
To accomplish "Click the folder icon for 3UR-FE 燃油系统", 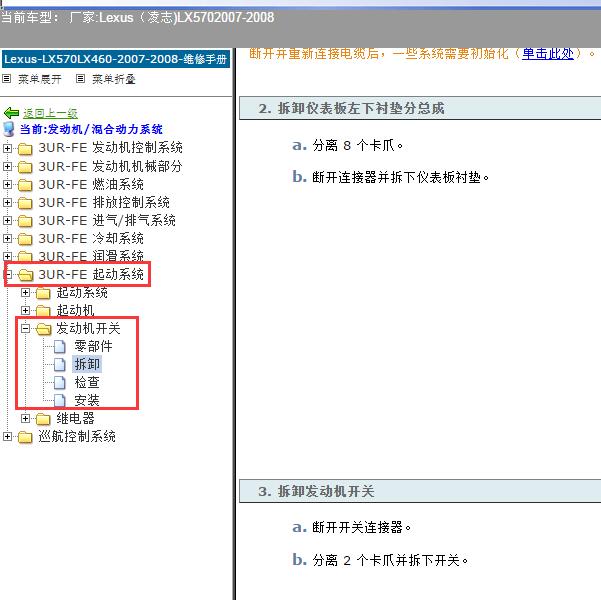I will tap(25, 184).
